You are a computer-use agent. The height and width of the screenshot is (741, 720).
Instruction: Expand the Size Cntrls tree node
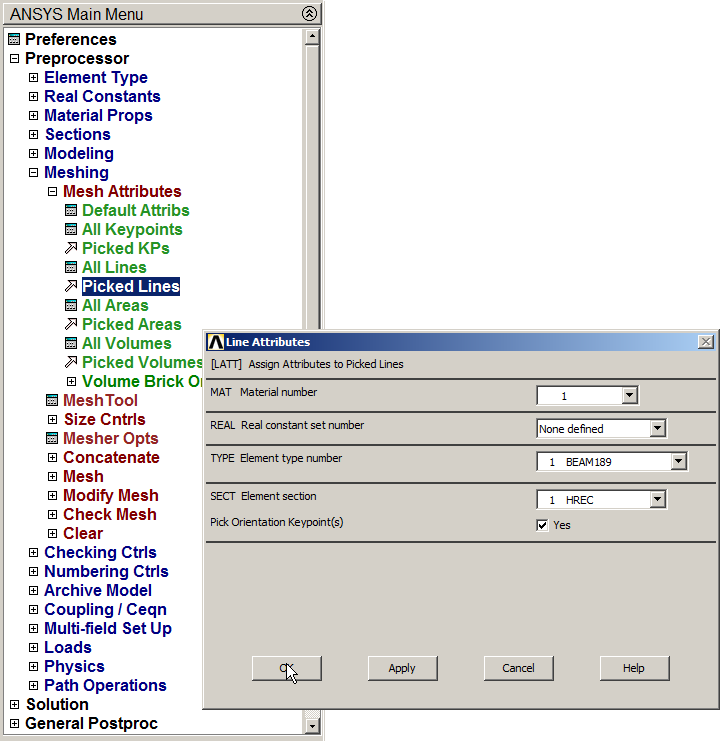[53, 420]
